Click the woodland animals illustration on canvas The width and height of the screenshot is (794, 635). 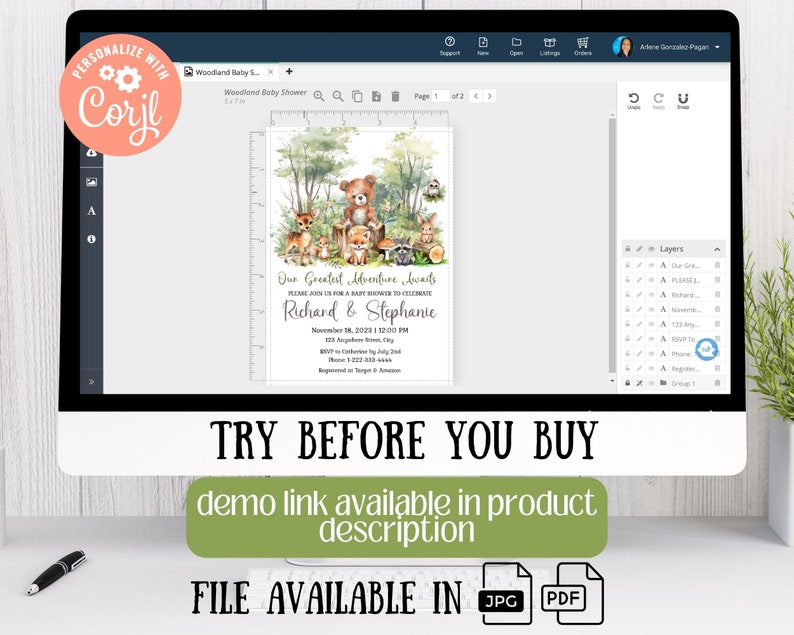(360, 197)
